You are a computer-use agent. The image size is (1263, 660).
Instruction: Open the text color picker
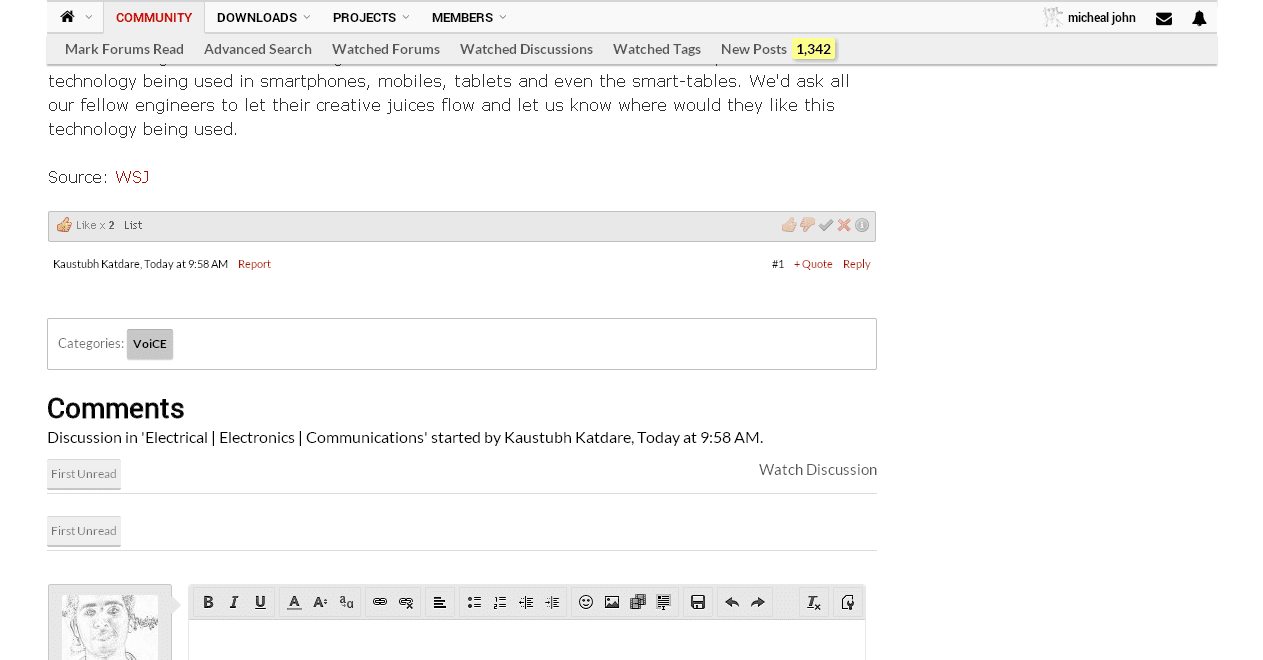pos(294,602)
